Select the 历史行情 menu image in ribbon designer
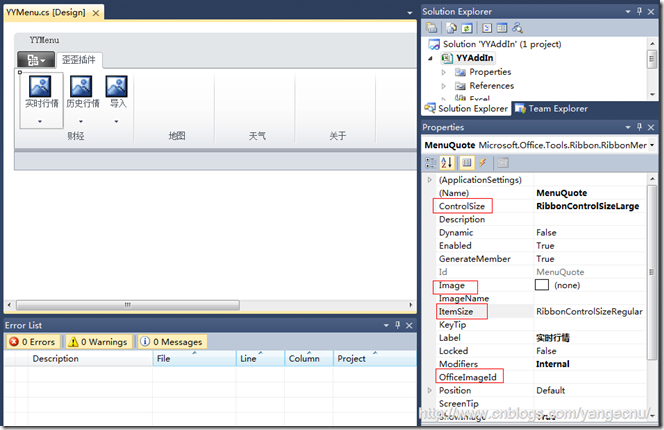 coord(81,86)
